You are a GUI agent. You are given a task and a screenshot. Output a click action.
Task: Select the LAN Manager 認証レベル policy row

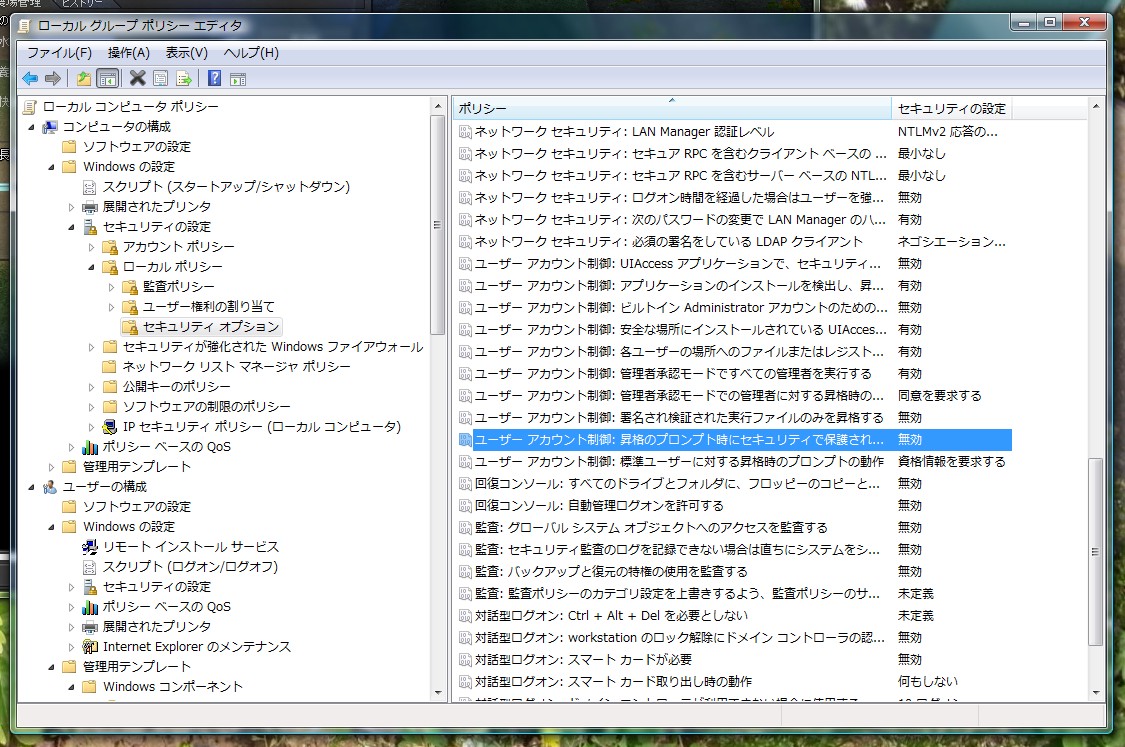click(623, 132)
